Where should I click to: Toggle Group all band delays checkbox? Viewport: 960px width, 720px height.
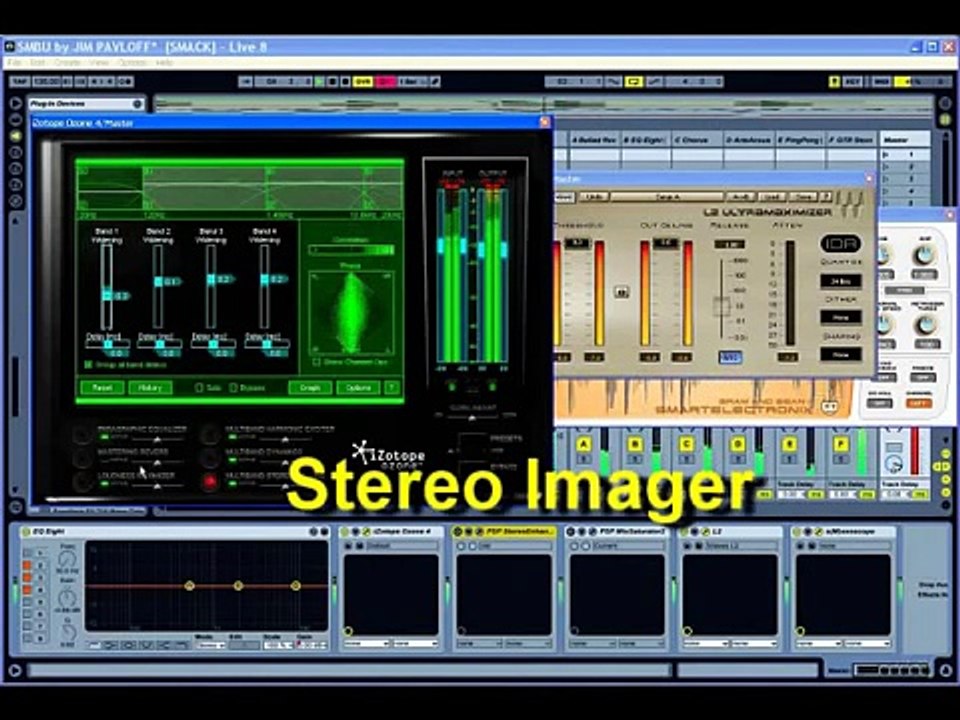click(x=88, y=365)
